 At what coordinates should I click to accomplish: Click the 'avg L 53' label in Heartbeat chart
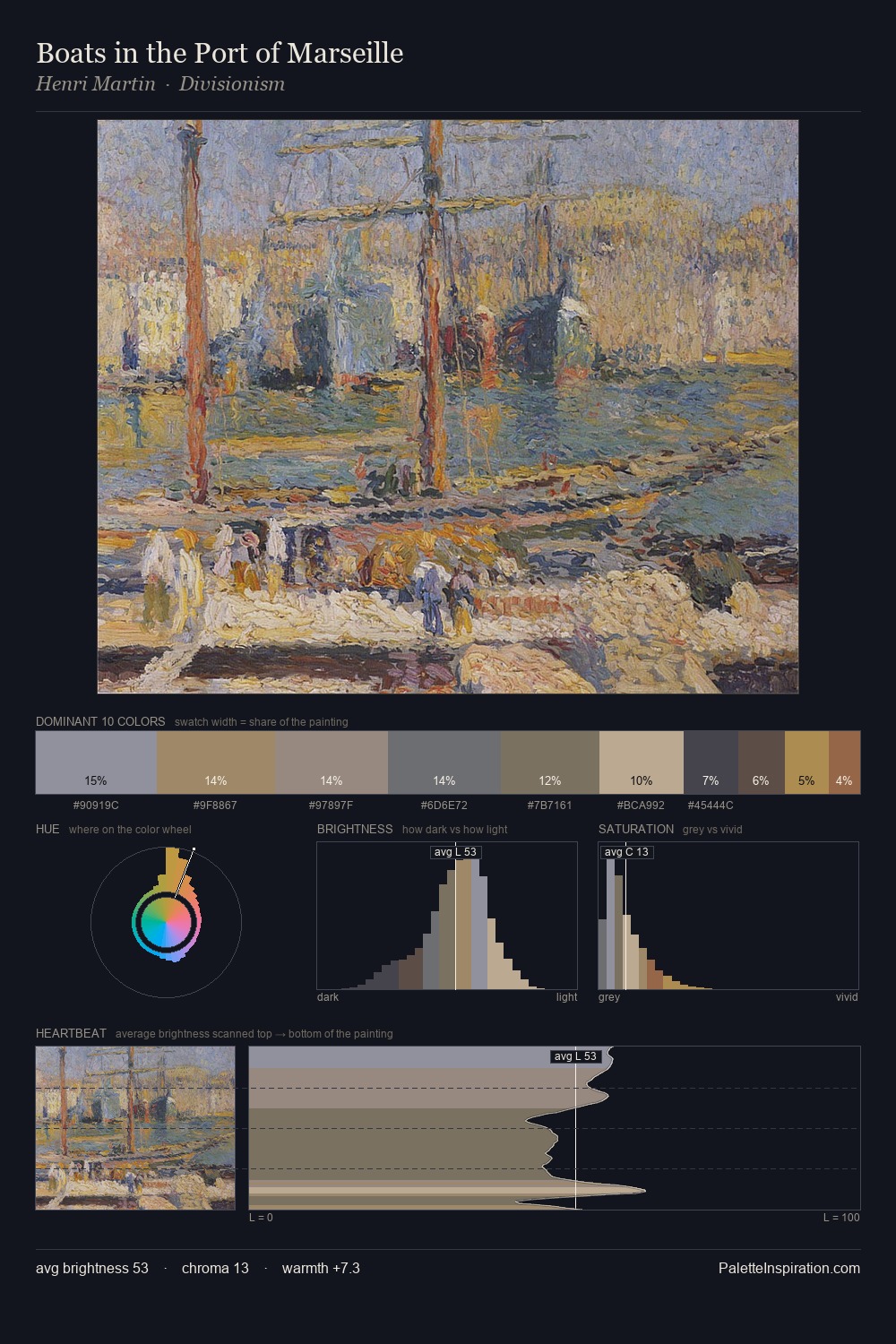click(x=575, y=1056)
